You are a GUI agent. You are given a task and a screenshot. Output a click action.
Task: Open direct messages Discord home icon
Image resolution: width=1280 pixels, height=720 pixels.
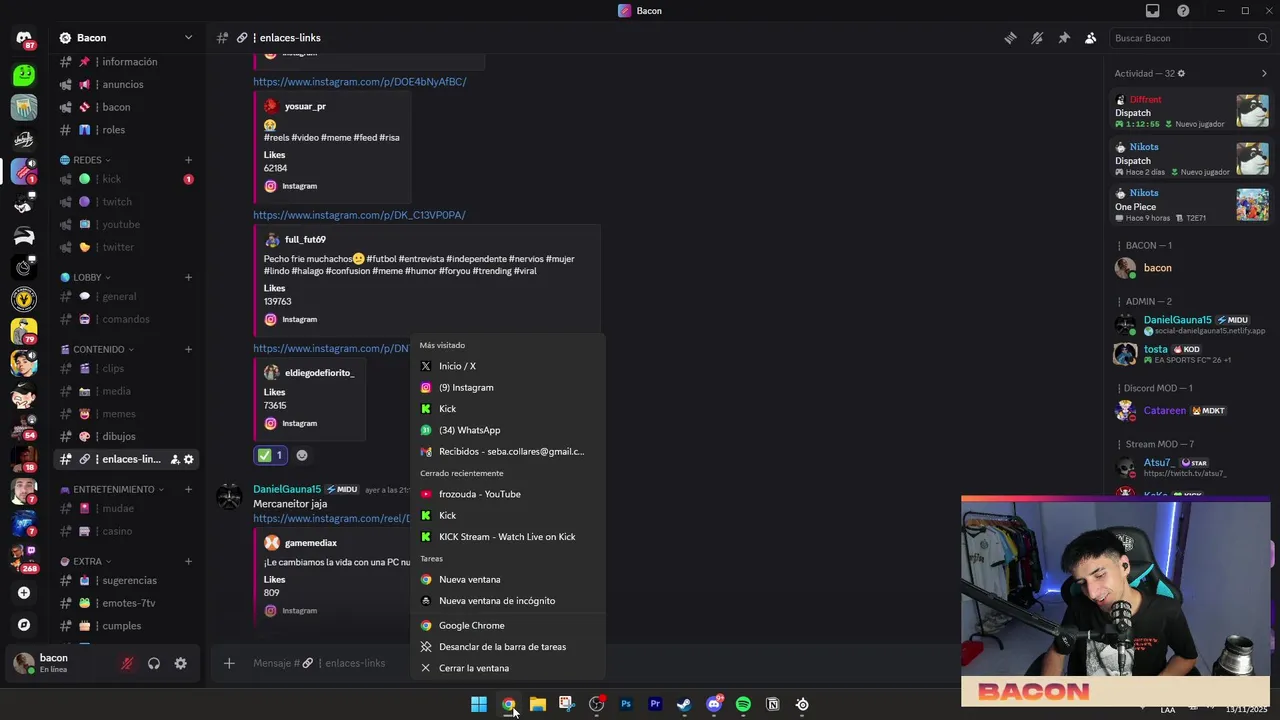coord(24,39)
